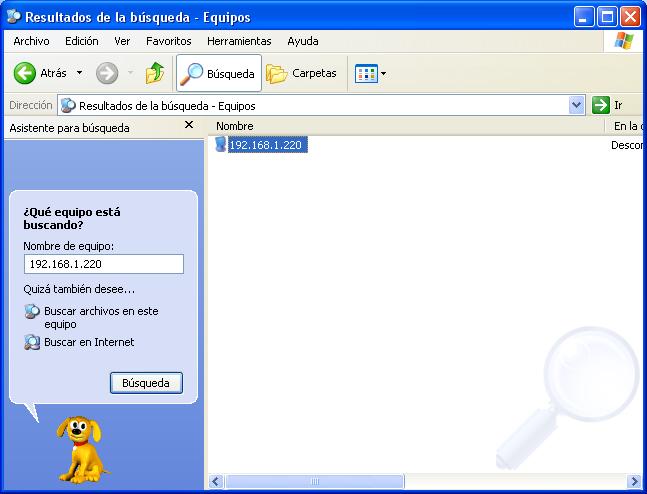Screen dimensions: 647x494
Task: Open the Favoritos menu
Action: click(x=168, y=41)
